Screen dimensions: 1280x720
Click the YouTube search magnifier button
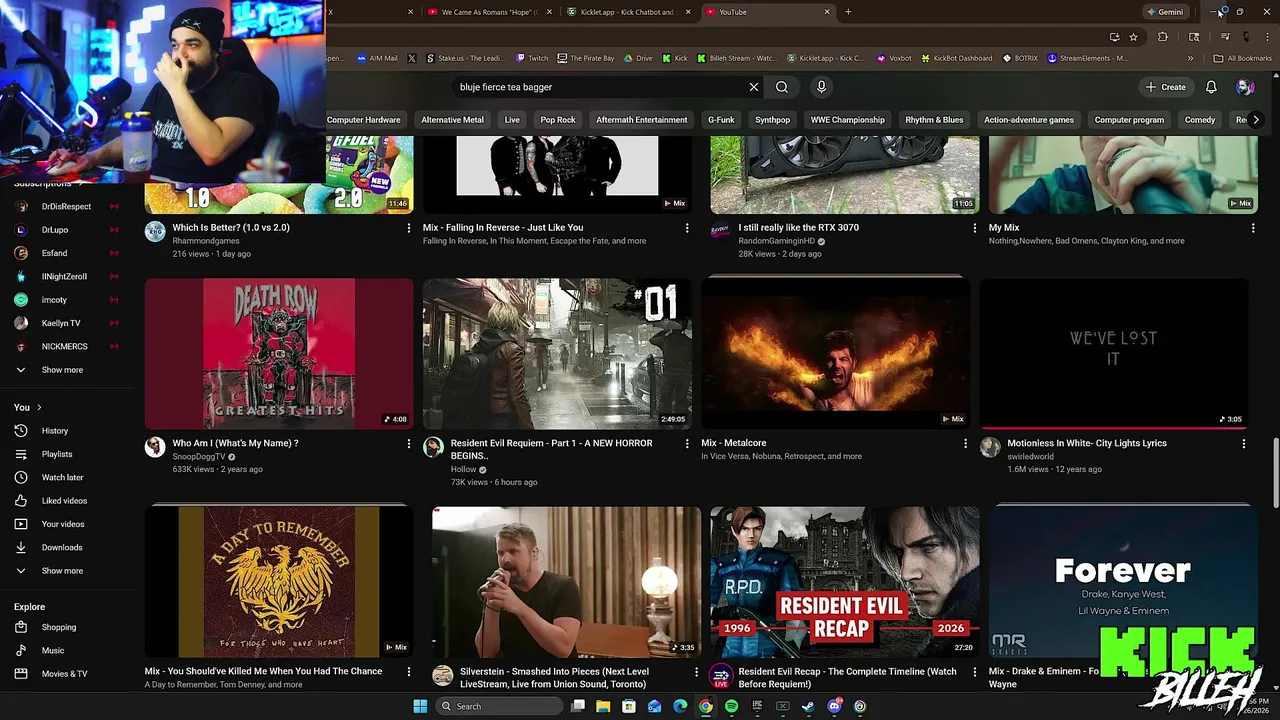pos(782,87)
